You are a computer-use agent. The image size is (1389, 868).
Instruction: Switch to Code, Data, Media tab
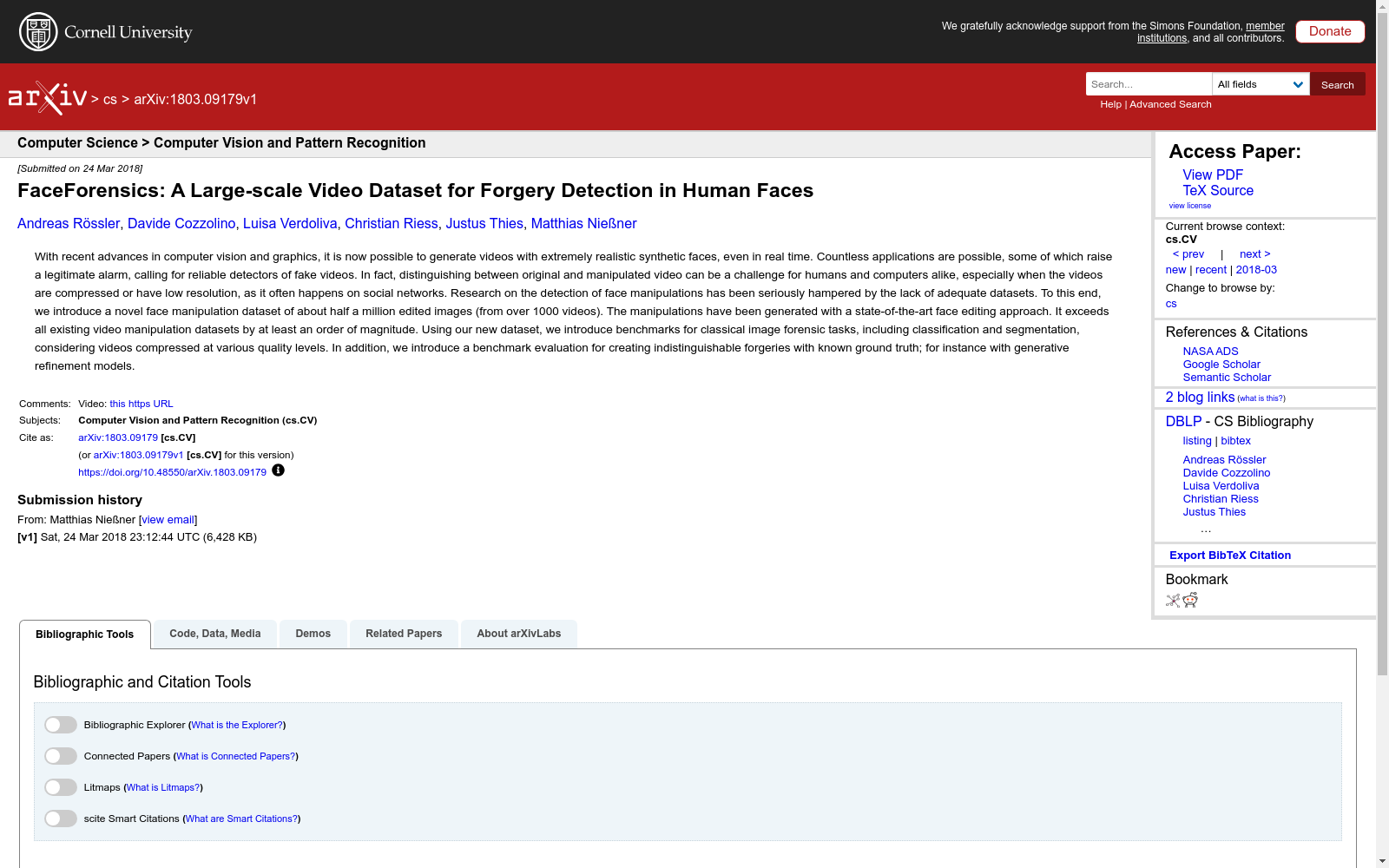[x=215, y=634]
